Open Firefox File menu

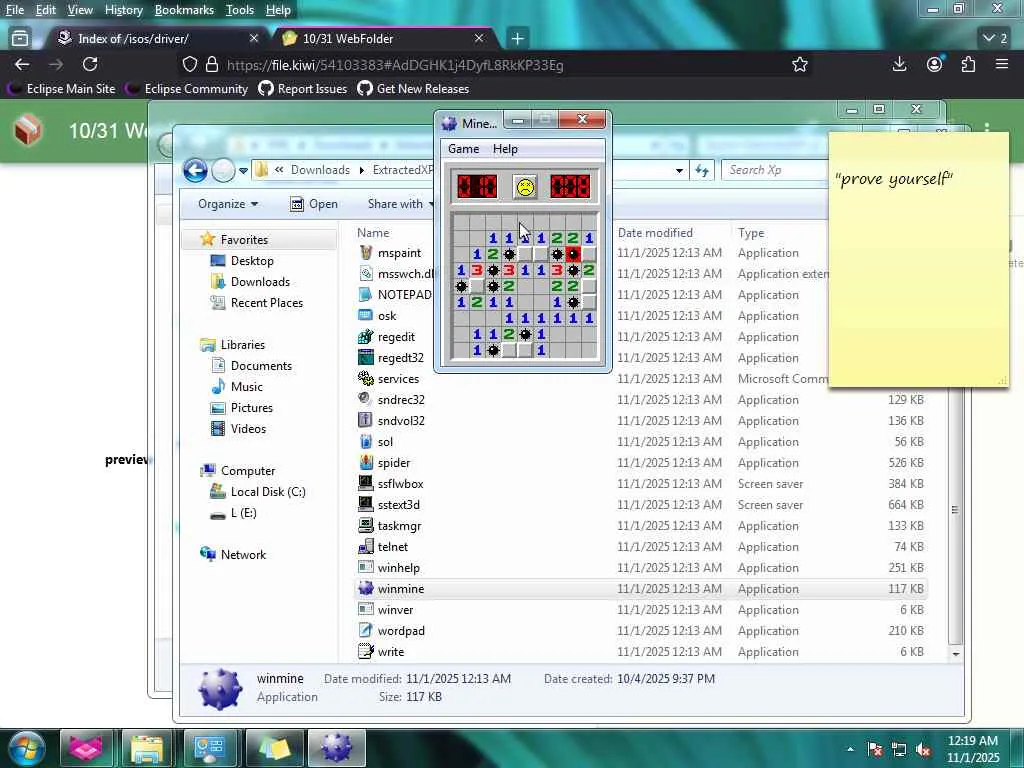[x=14, y=10]
